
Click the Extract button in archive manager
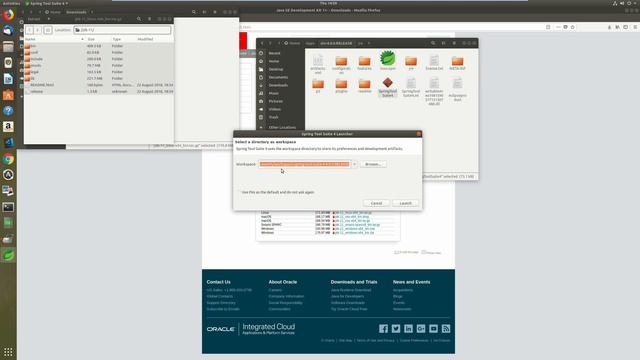click(34, 19)
